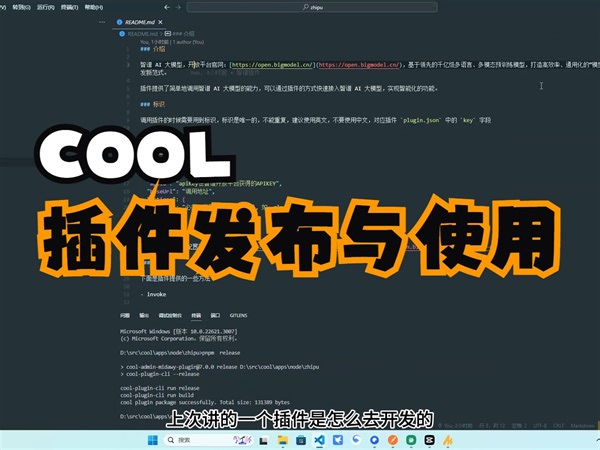
Task: Click 'Total size: 131389 bytes' terminal line
Action: (x=254, y=403)
